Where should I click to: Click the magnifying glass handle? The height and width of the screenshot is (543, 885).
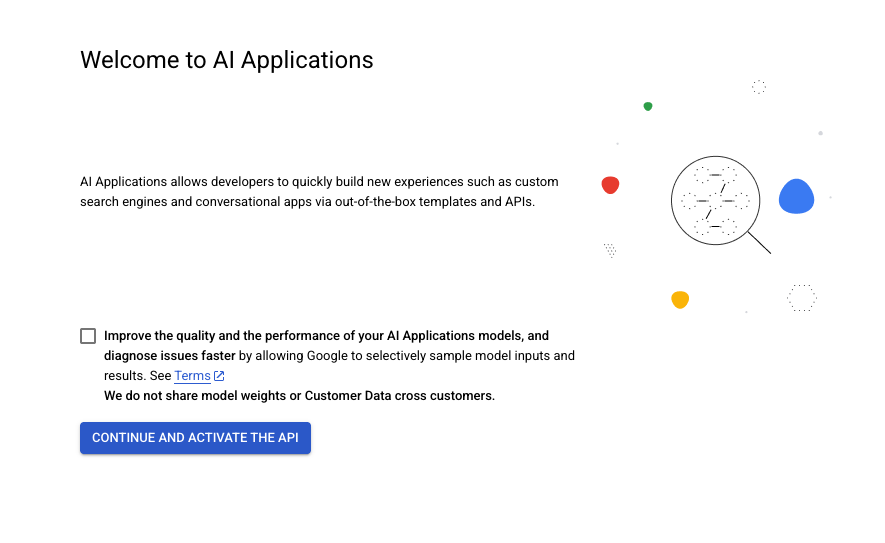click(760, 243)
